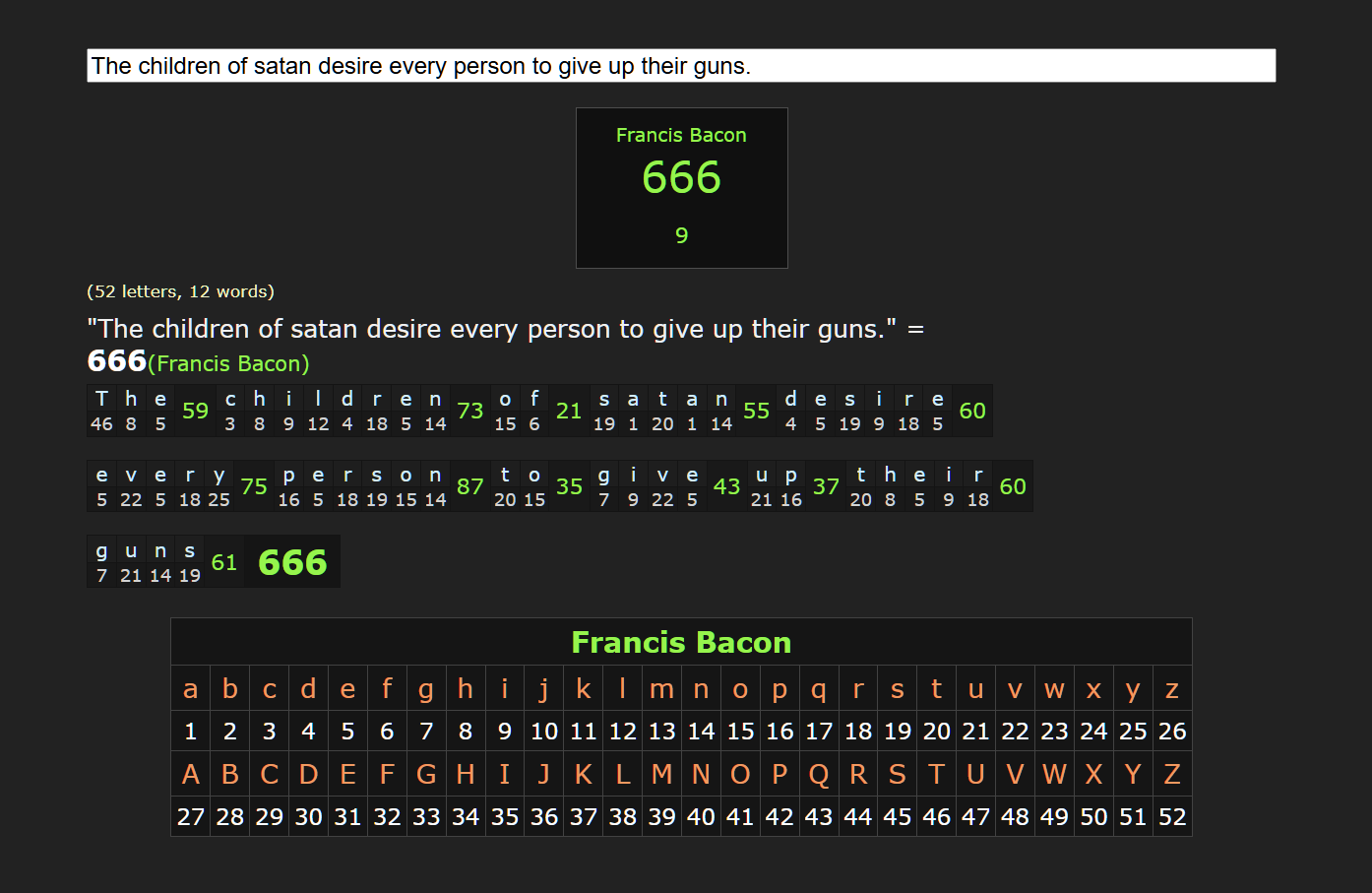This screenshot has height=893, width=1372.
Task: Click uppercase Z in the cipher table
Action: (x=1172, y=775)
